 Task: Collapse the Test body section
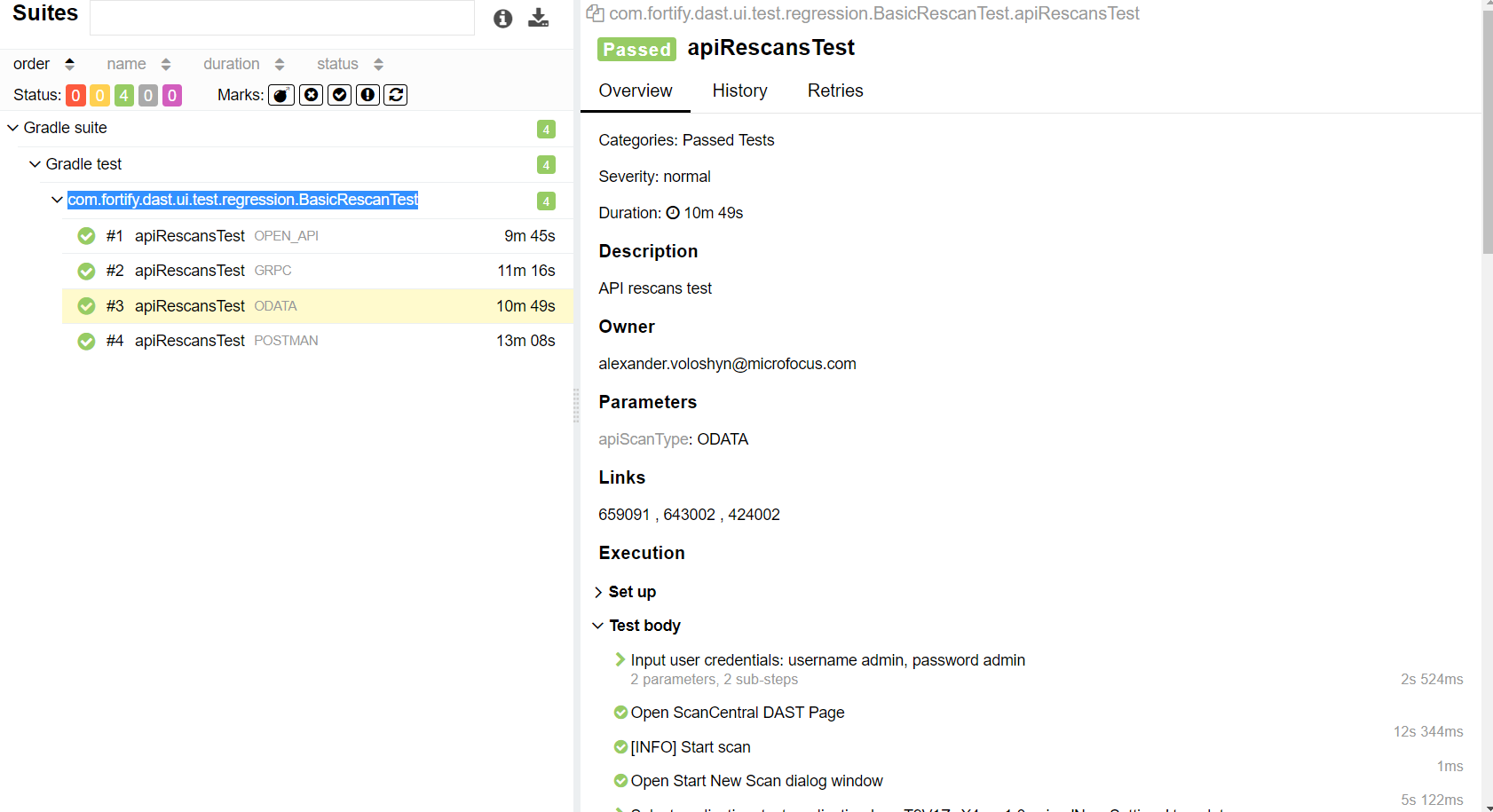636,626
